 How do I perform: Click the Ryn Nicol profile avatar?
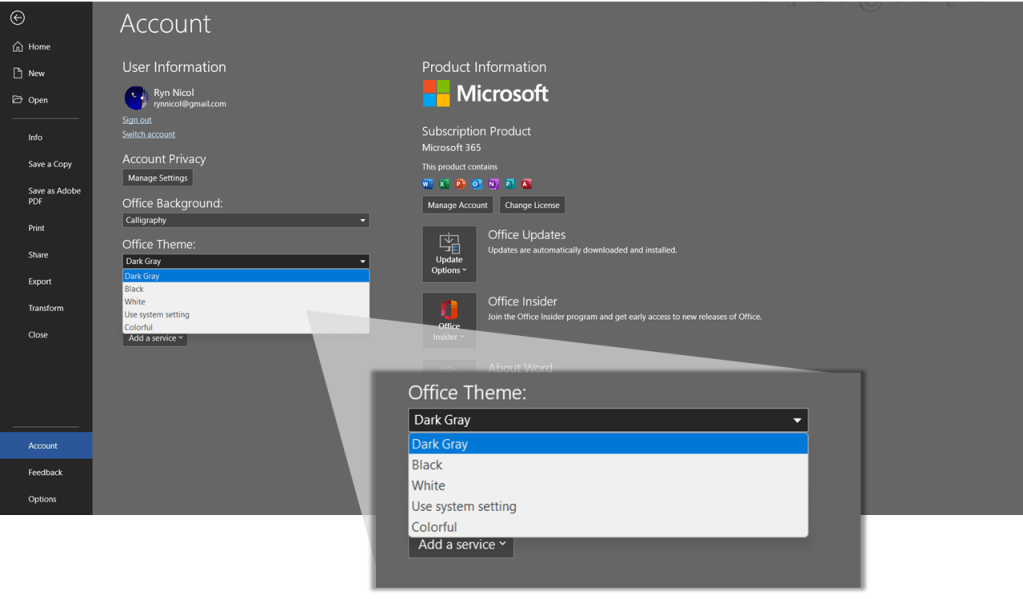pyautogui.click(x=136, y=98)
